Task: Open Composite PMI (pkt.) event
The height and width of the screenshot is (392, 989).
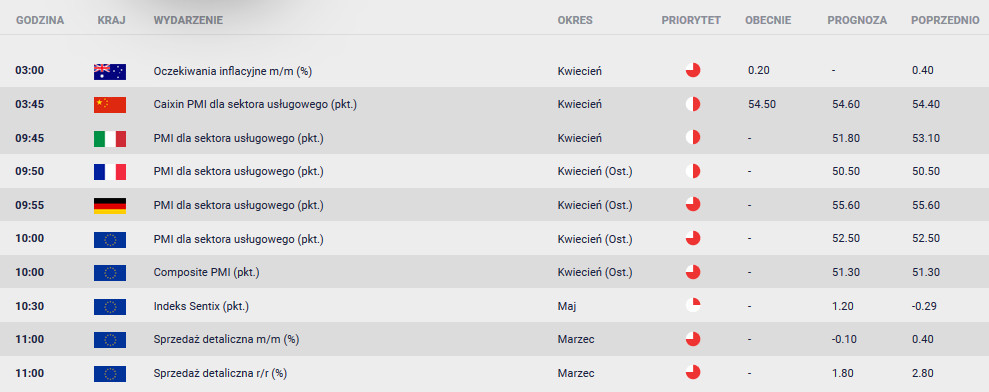Action: tap(207, 273)
